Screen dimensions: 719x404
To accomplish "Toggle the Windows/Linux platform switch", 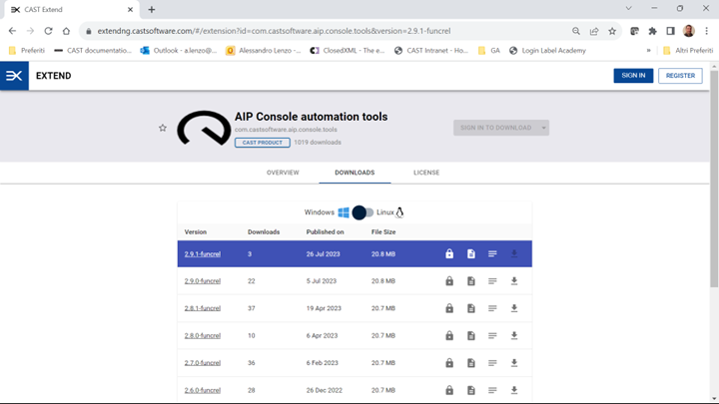I will 363,212.
